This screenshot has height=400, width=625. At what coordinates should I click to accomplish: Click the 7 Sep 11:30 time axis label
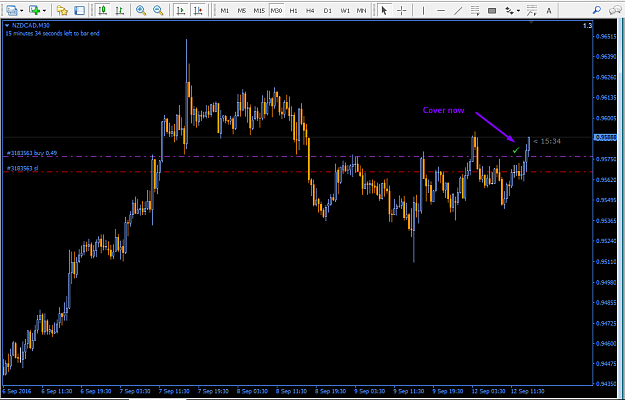coord(174,391)
